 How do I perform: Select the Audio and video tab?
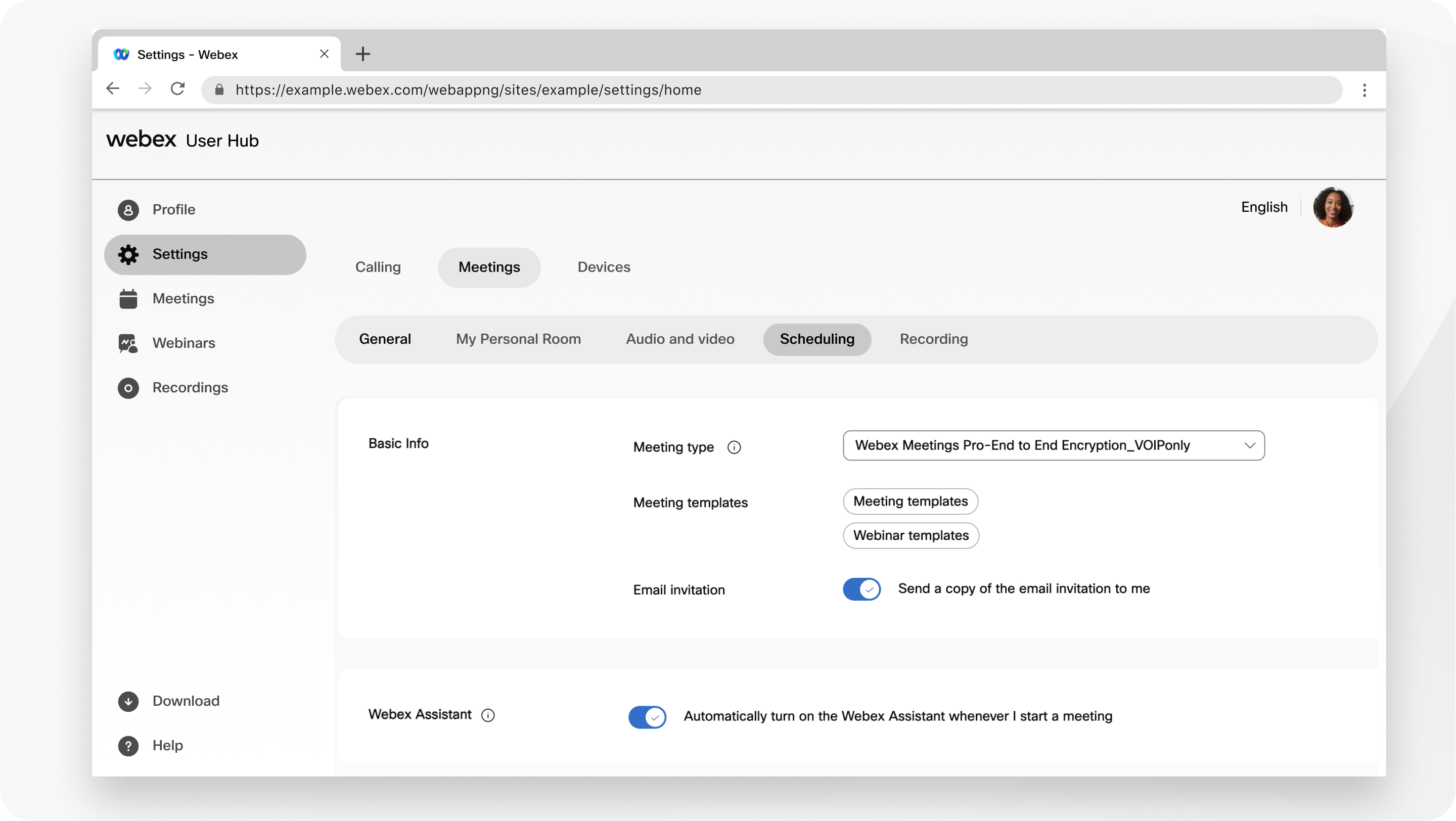pyautogui.click(x=680, y=339)
